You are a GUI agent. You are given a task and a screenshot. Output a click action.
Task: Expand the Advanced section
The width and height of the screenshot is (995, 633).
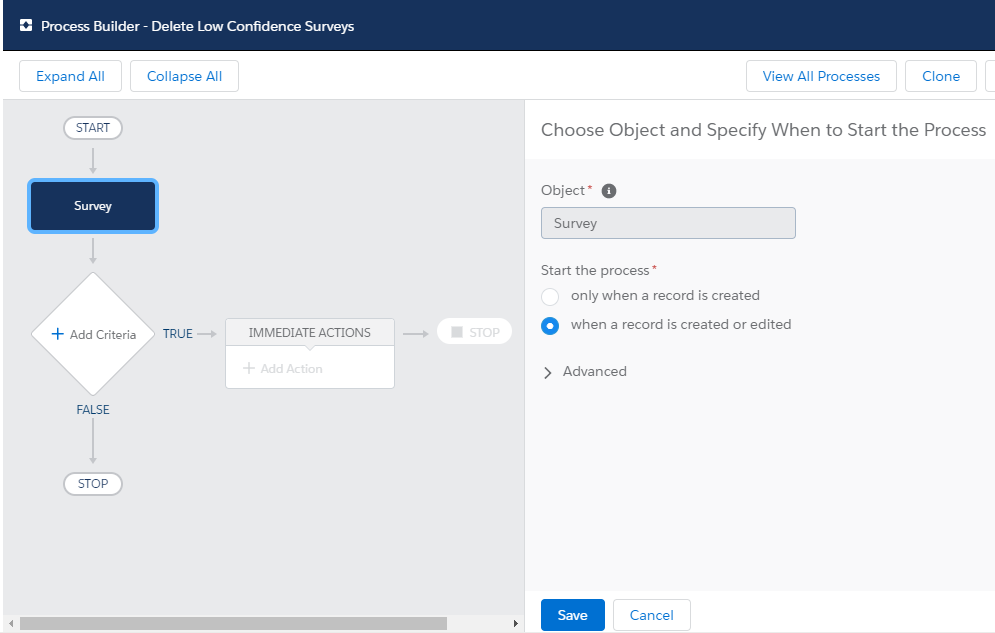tap(548, 372)
